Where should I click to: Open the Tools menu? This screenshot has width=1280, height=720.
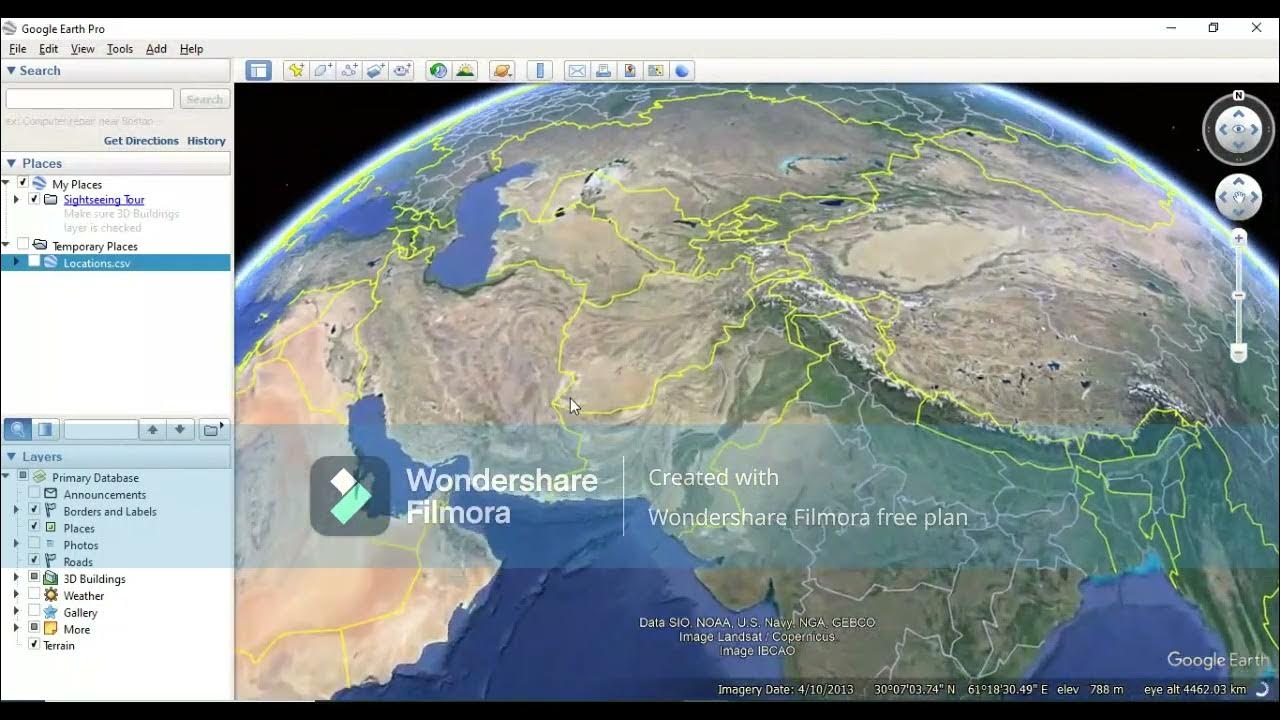click(120, 49)
